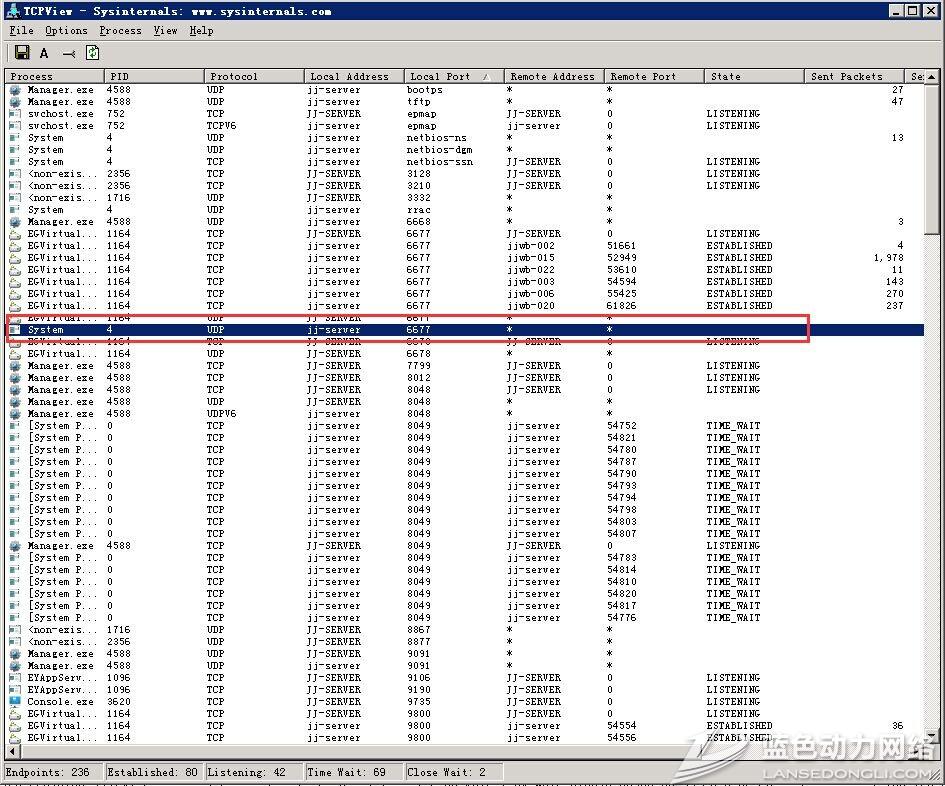945x786 pixels.
Task: Click icon of Manager.exe bootps row
Action: pyautogui.click(x=15, y=90)
